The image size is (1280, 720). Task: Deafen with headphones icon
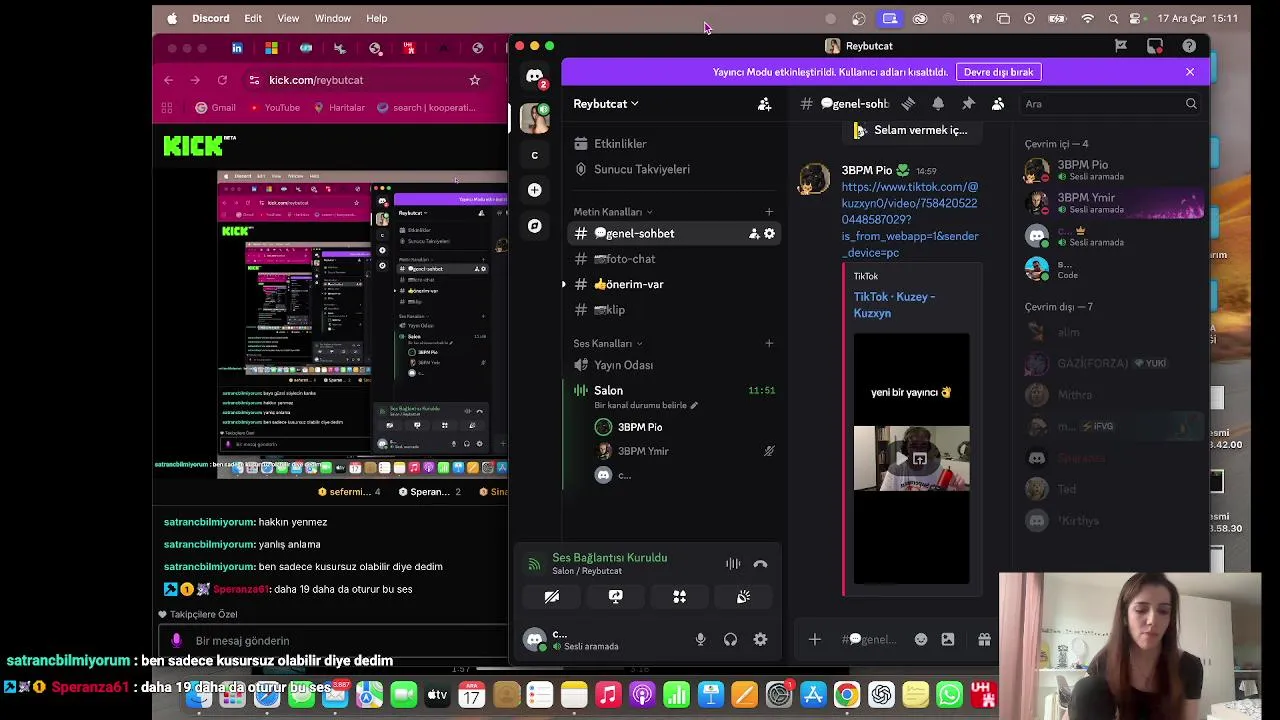click(x=730, y=640)
